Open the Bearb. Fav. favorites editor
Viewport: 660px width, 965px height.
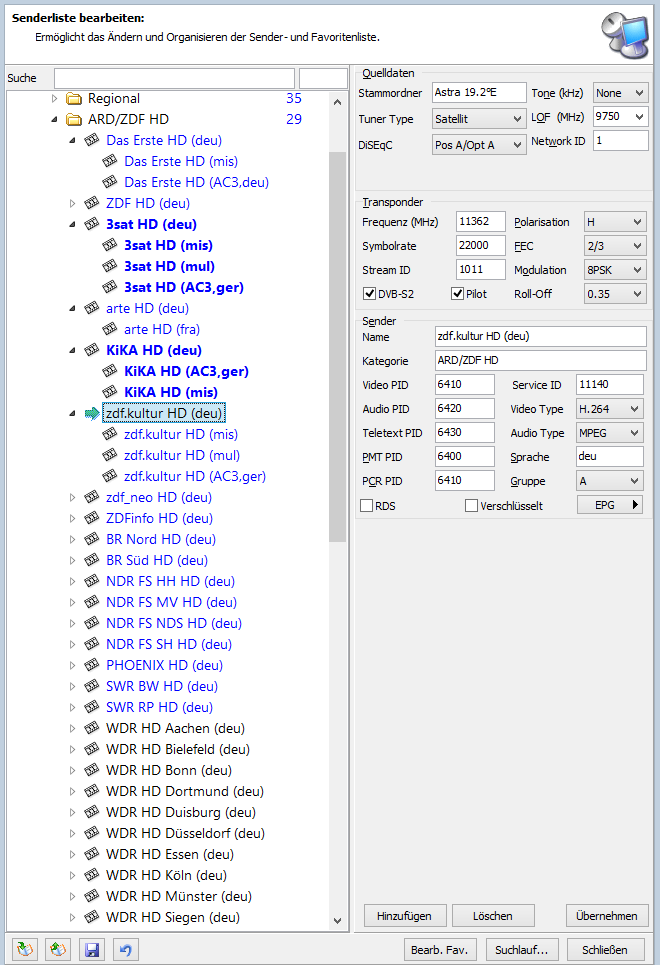click(x=440, y=950)
